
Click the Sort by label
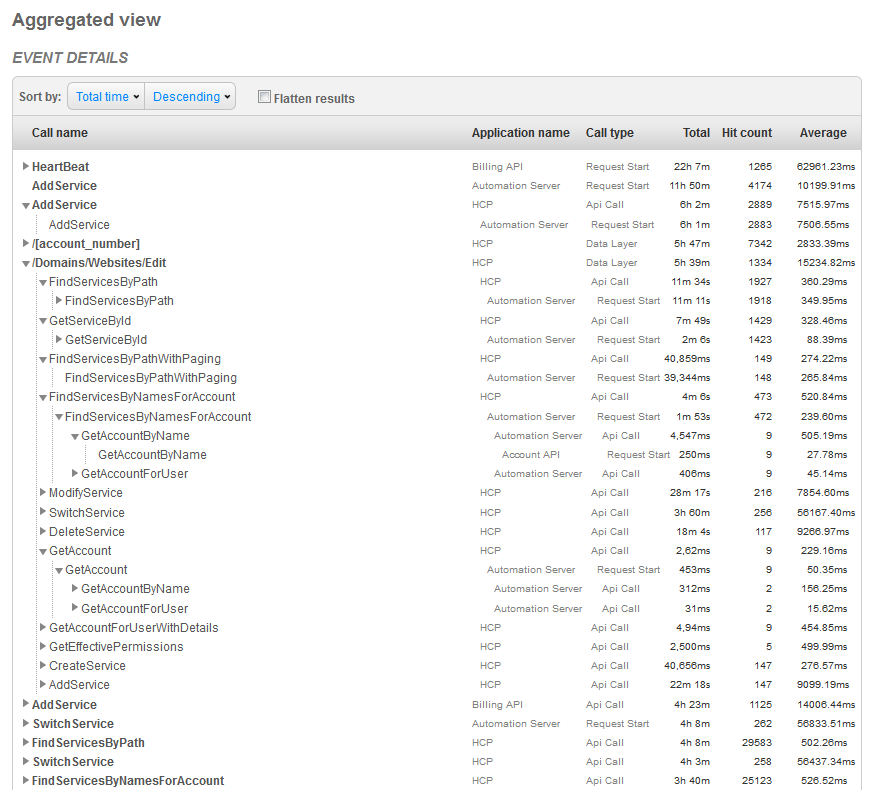tap(40, 97)
